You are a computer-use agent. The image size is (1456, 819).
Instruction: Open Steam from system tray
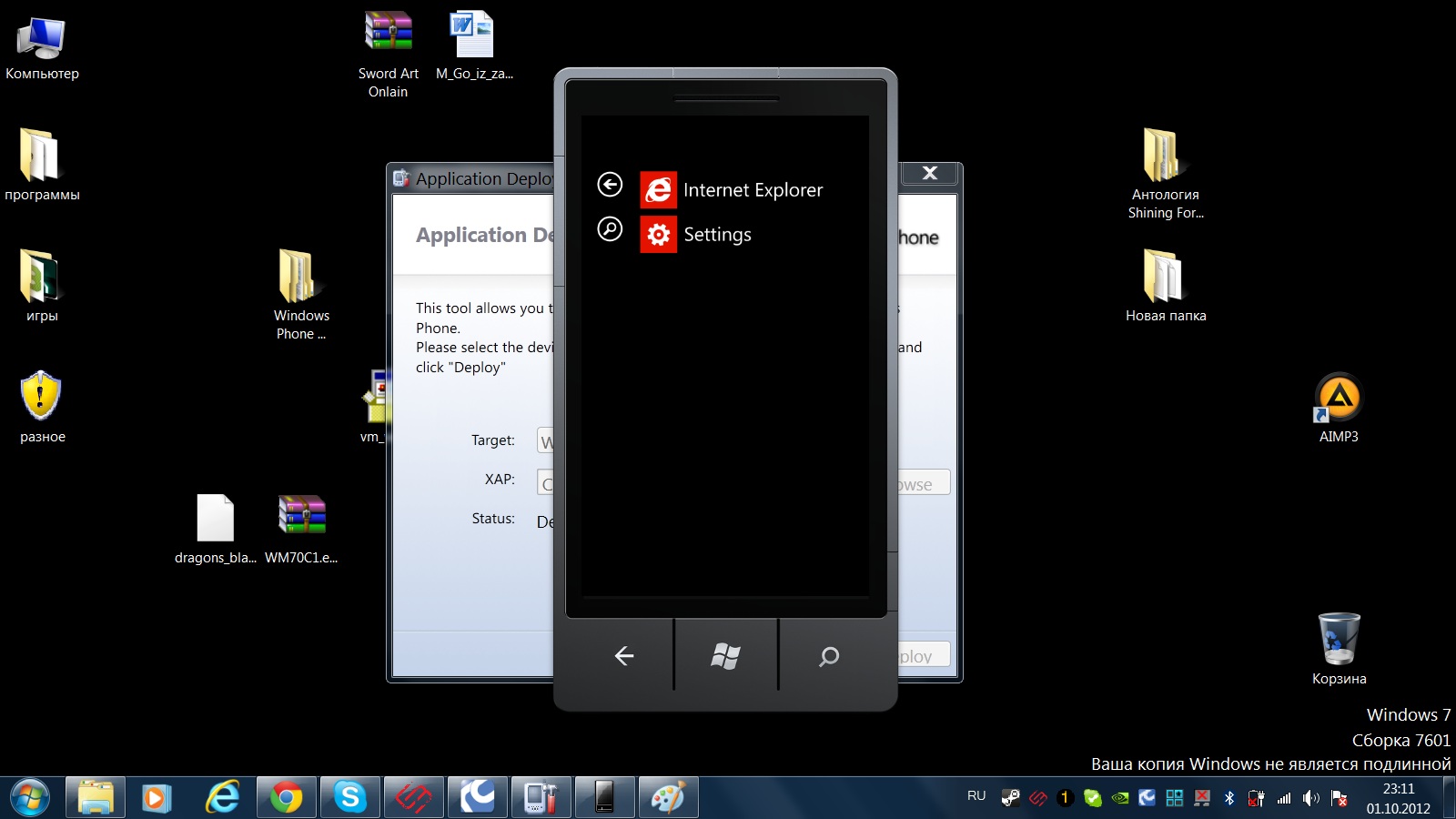(1010, 798)
